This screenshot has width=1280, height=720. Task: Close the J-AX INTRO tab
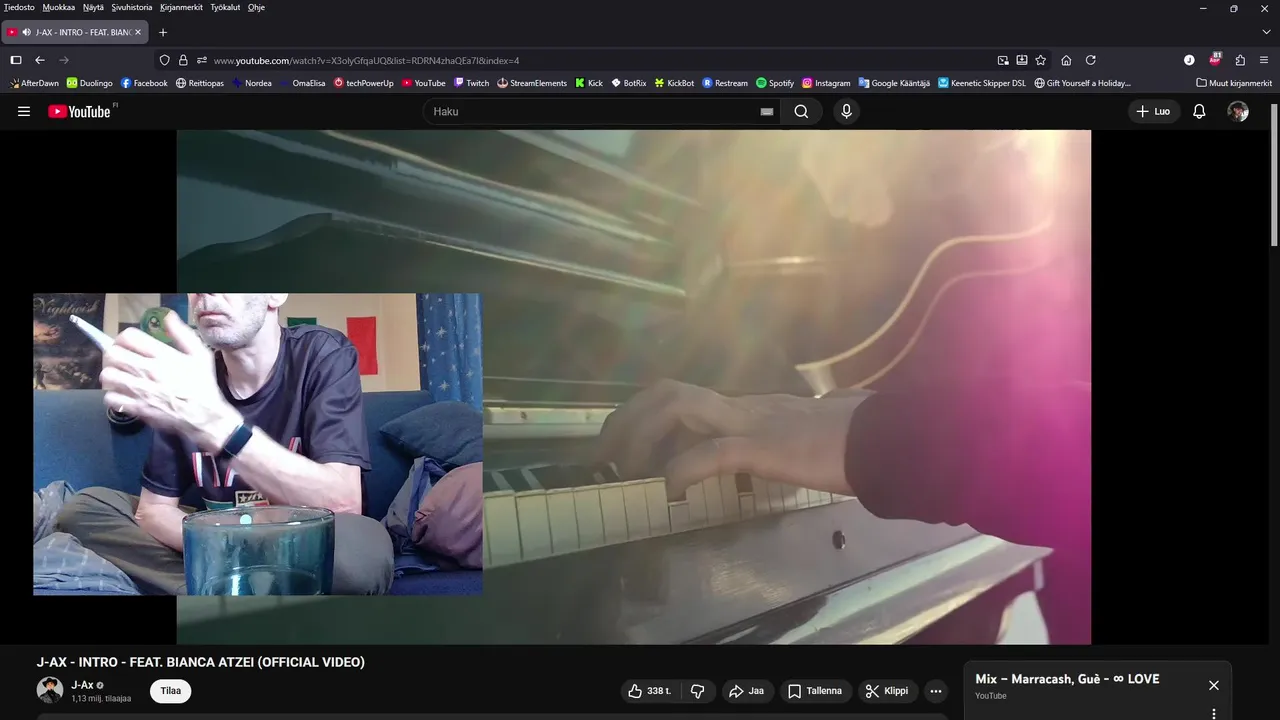(138, 32)
